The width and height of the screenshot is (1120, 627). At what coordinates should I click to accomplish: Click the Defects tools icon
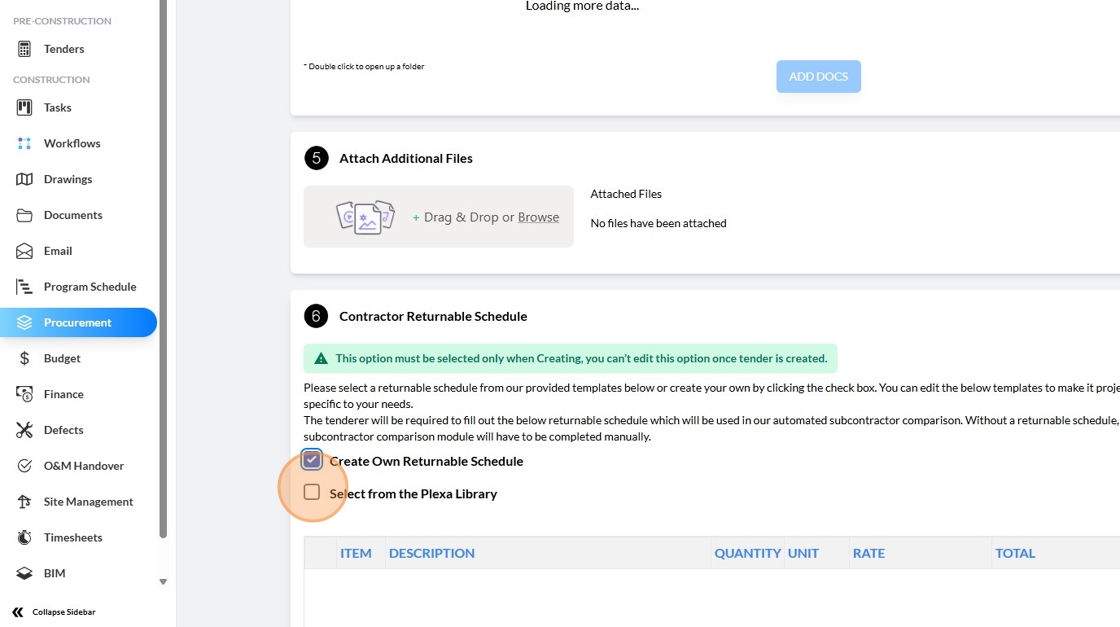point(25,430)
